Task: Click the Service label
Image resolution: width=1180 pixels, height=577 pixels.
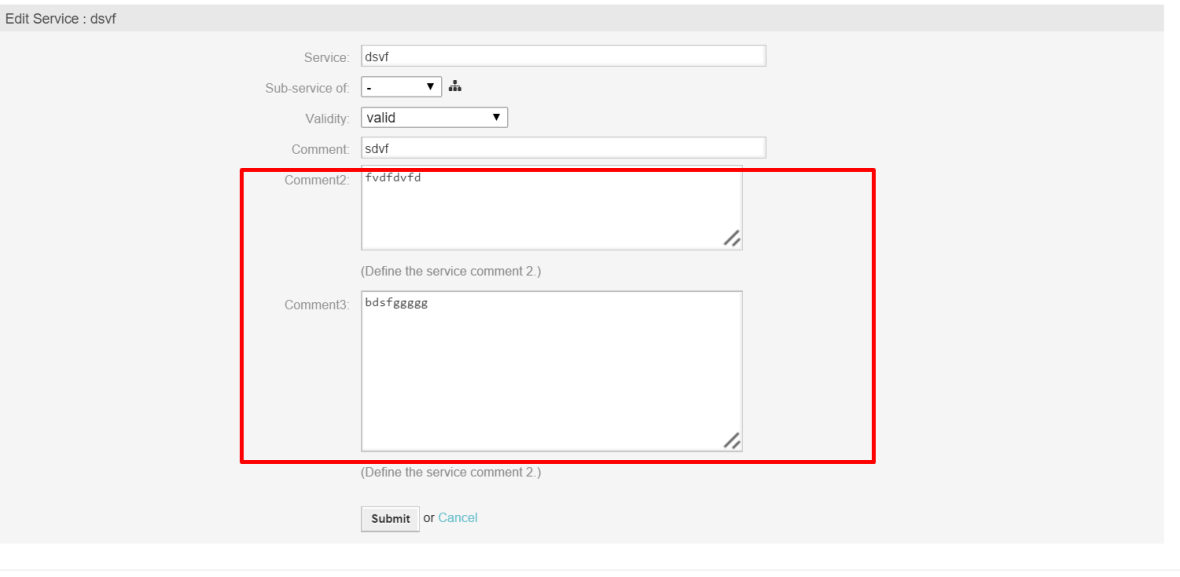Action: click(329, 56)
